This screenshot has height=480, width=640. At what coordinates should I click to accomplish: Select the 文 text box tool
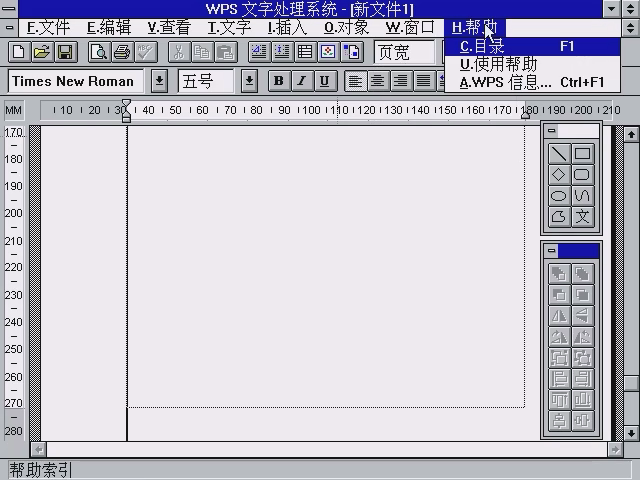582,217
